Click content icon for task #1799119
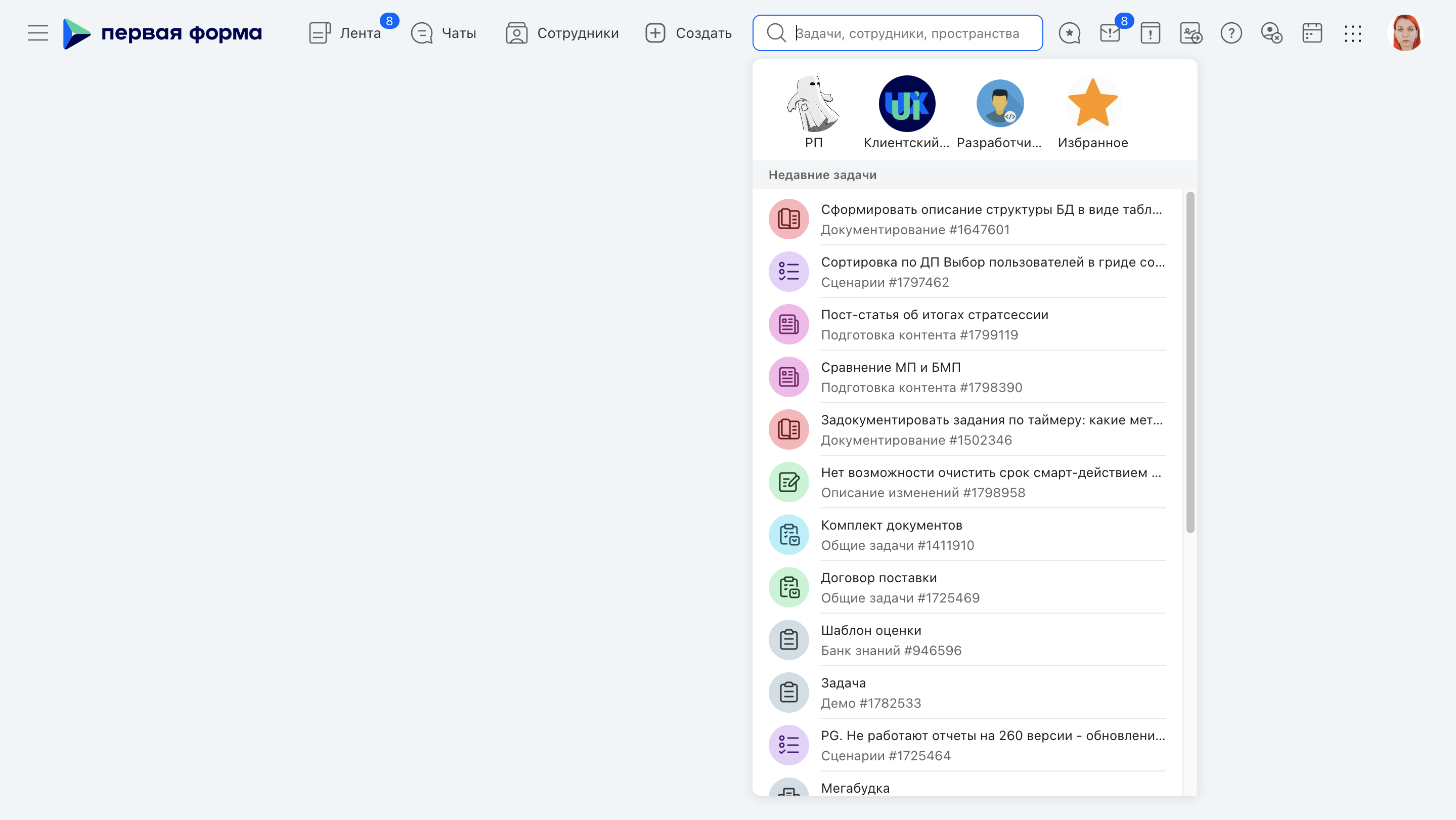1456x820 pixels. coord(788,324)
